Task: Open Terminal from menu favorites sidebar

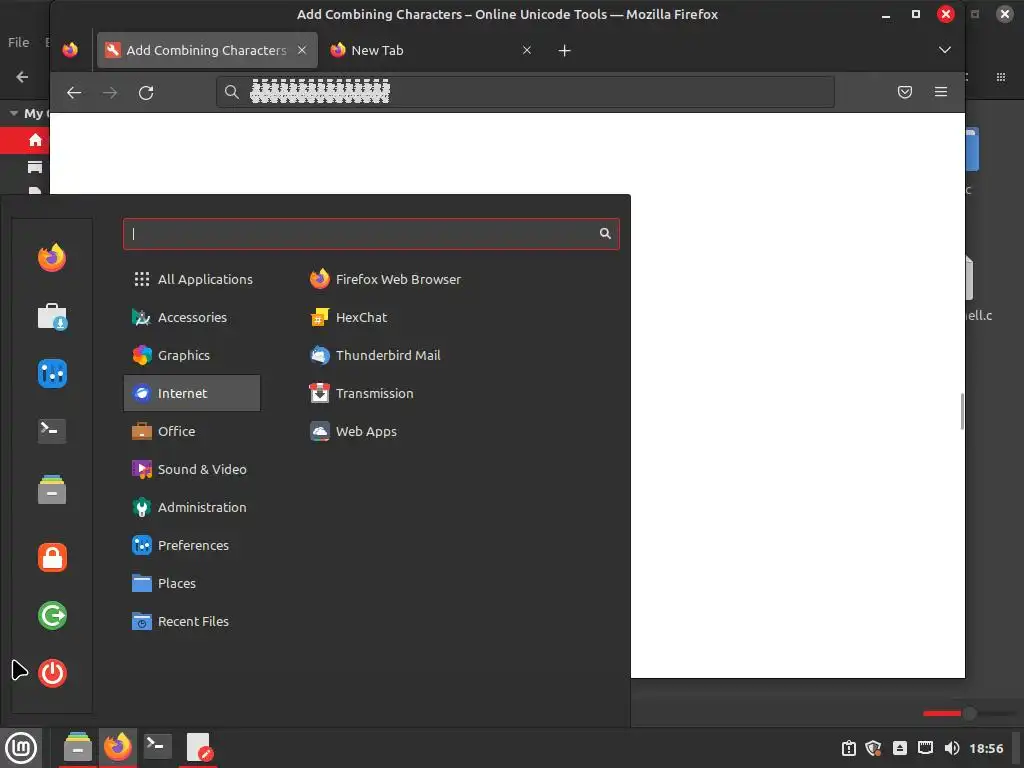Action: (x=52, y=431)
